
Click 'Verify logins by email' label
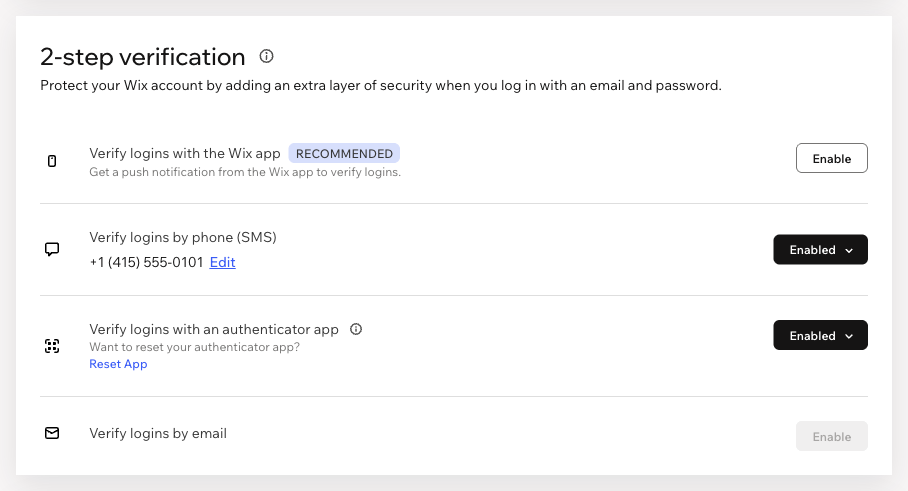coord(158,434)
